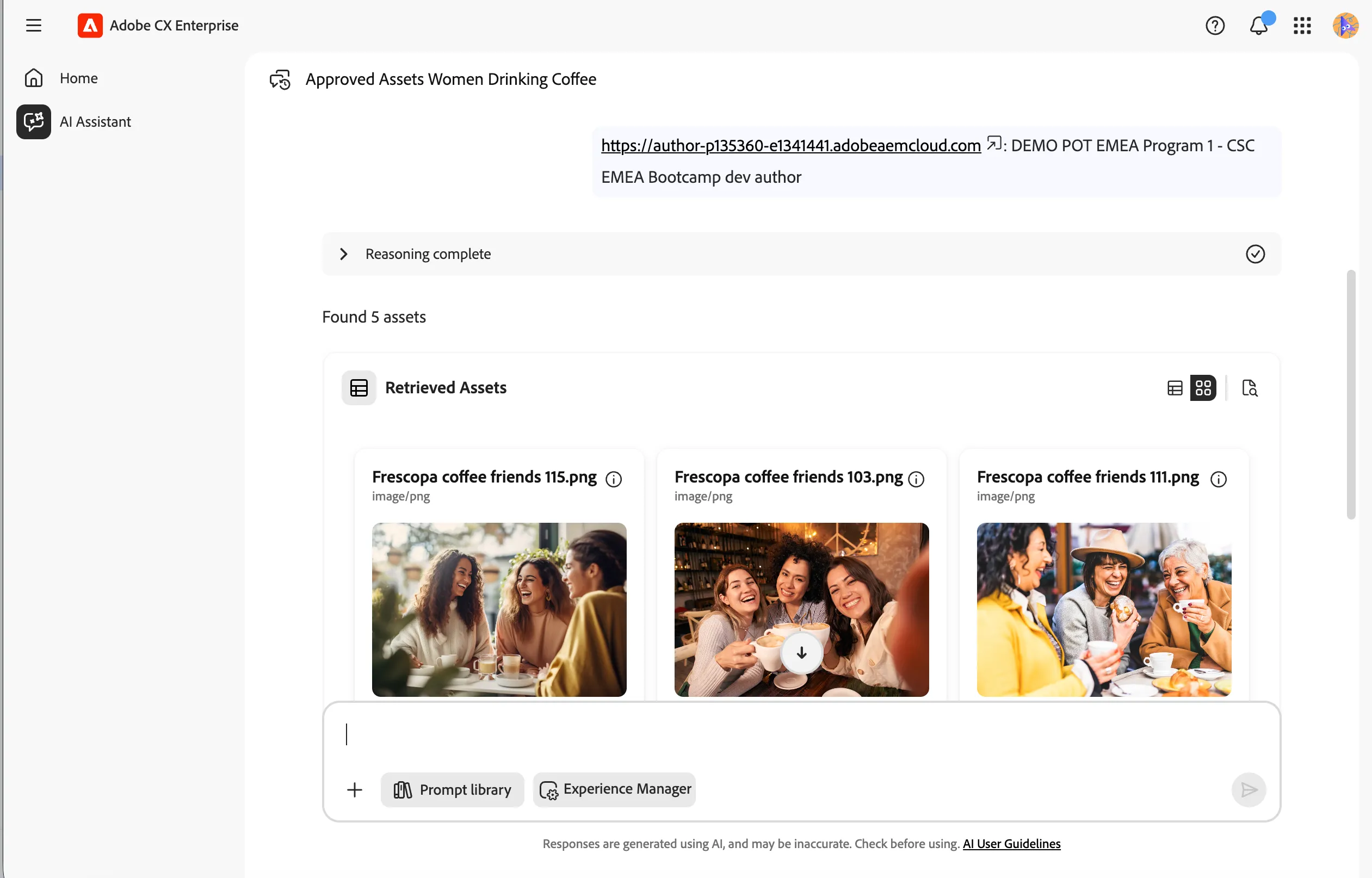Open the hamburger navigation menu

coord(34,26)
